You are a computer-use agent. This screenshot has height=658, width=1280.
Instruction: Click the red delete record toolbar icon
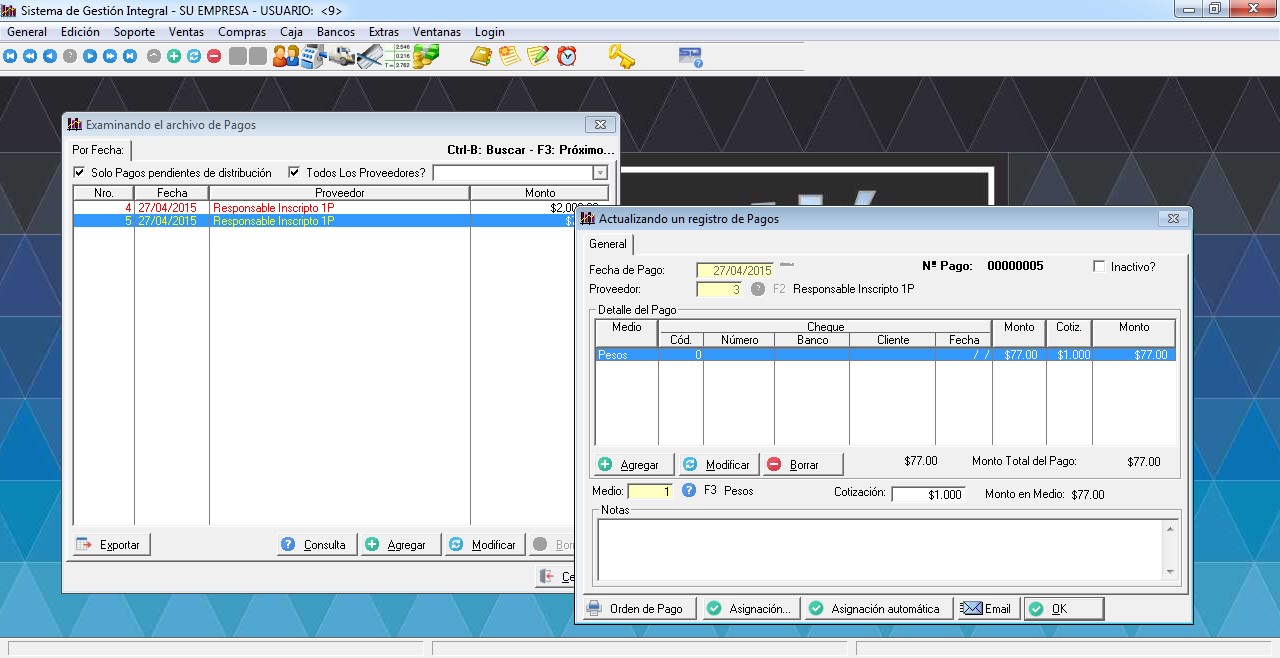(x=214, y=57)
